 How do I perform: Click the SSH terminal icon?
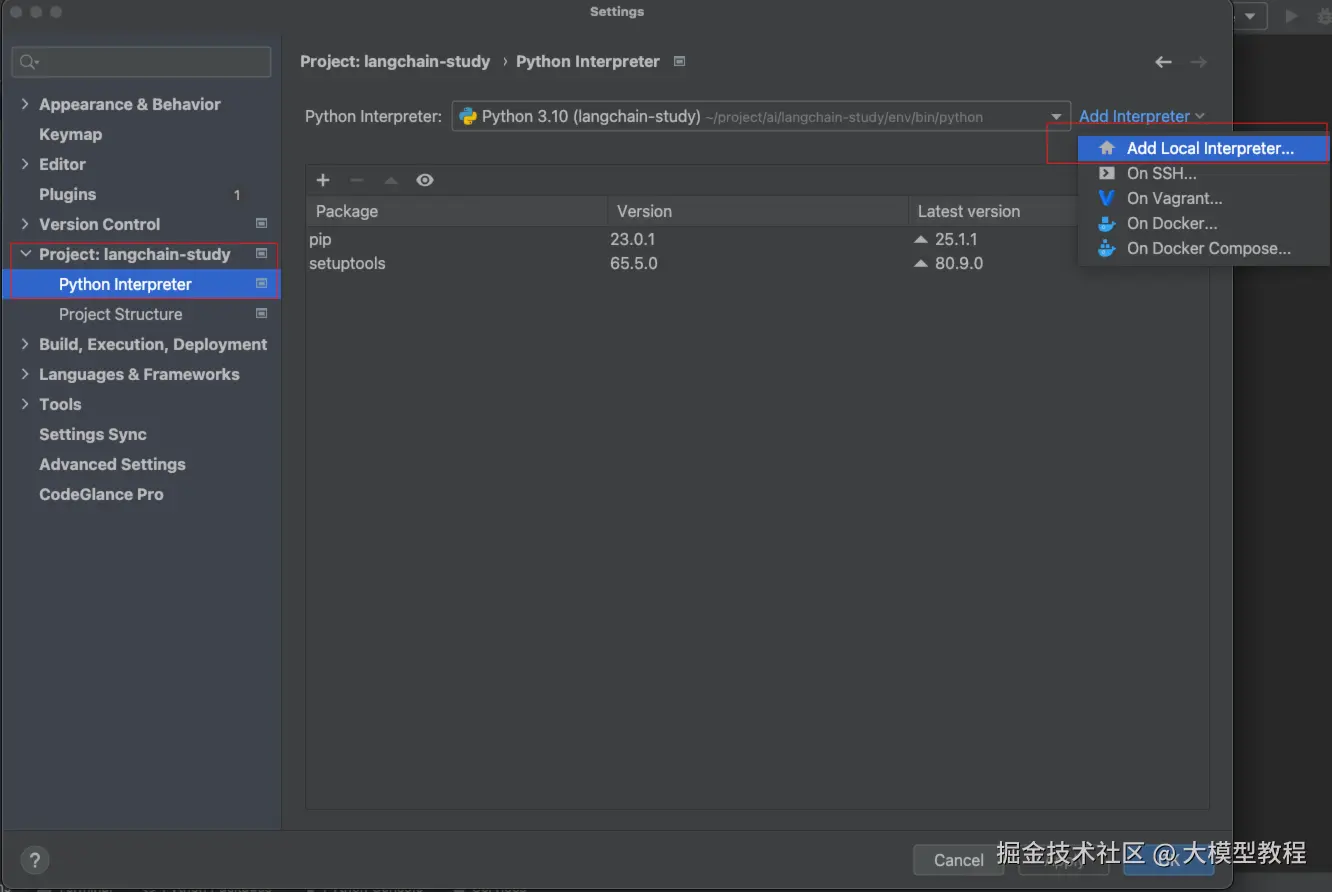click(x=1106, y=173)
